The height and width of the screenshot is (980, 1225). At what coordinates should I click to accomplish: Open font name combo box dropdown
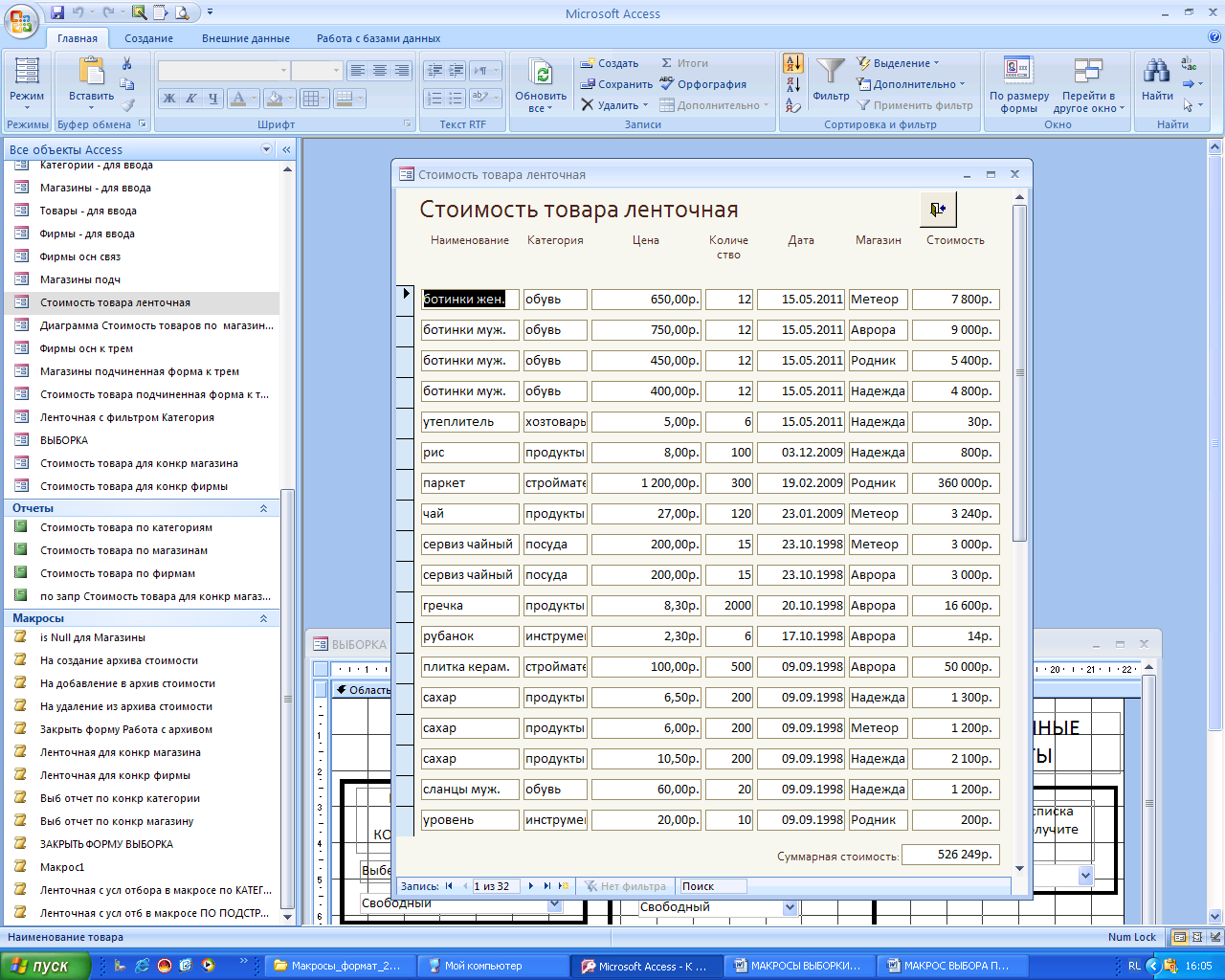click(x=283, y=71)
